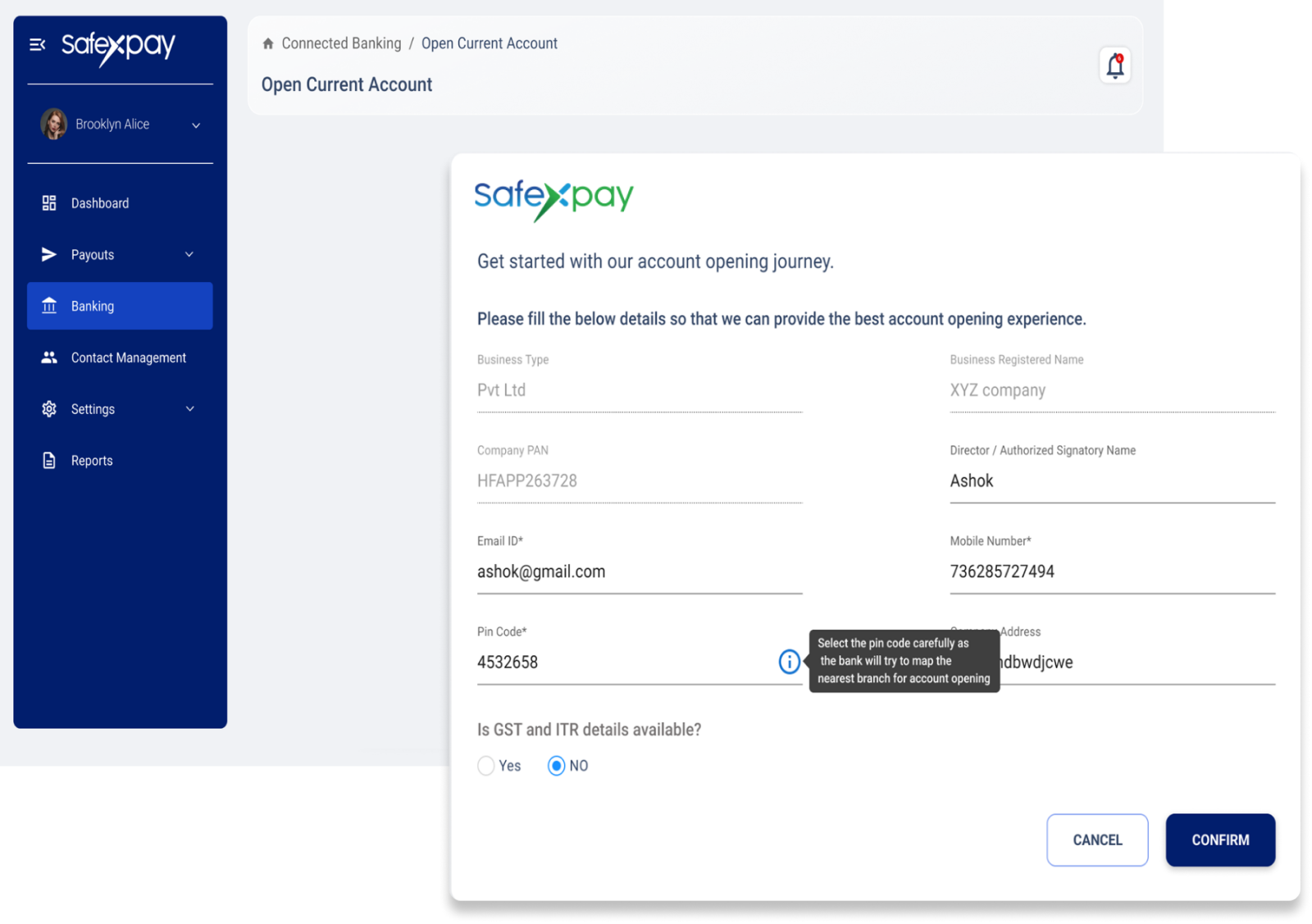The height and width of the screenshot is (924, 1312).
Task: Open Connected Banking breadcrumb link
Action: 341,43
